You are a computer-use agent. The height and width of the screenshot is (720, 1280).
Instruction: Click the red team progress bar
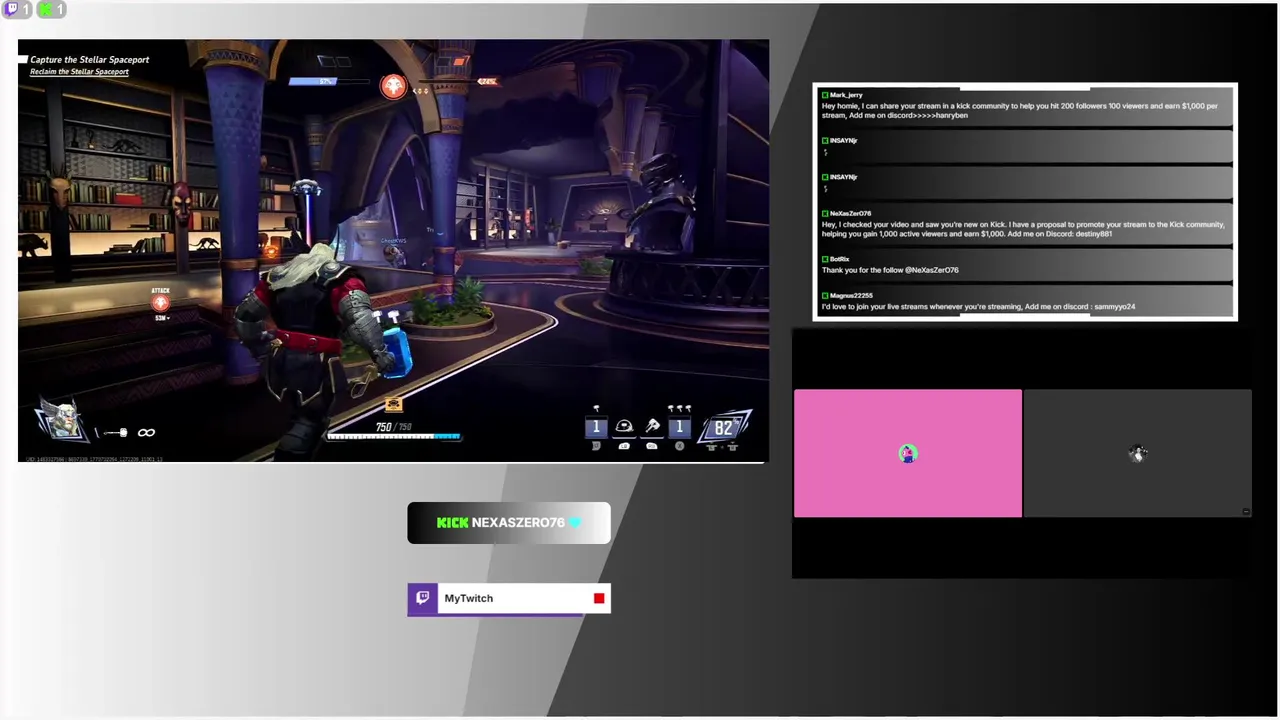tap(459, 81)
